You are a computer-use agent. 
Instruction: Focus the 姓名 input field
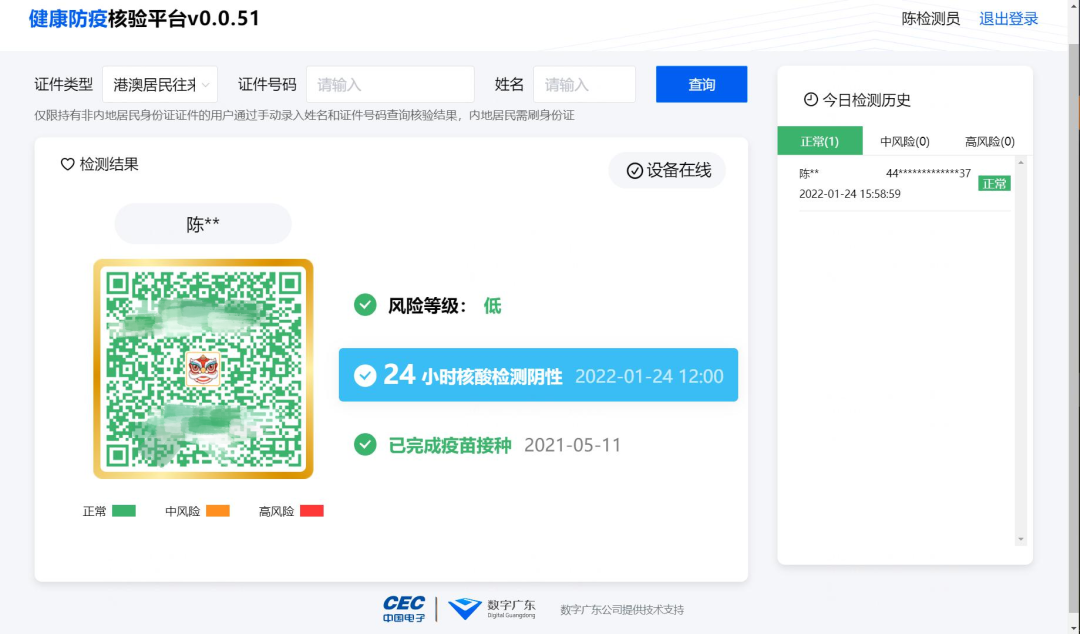(x=584, y=85)
